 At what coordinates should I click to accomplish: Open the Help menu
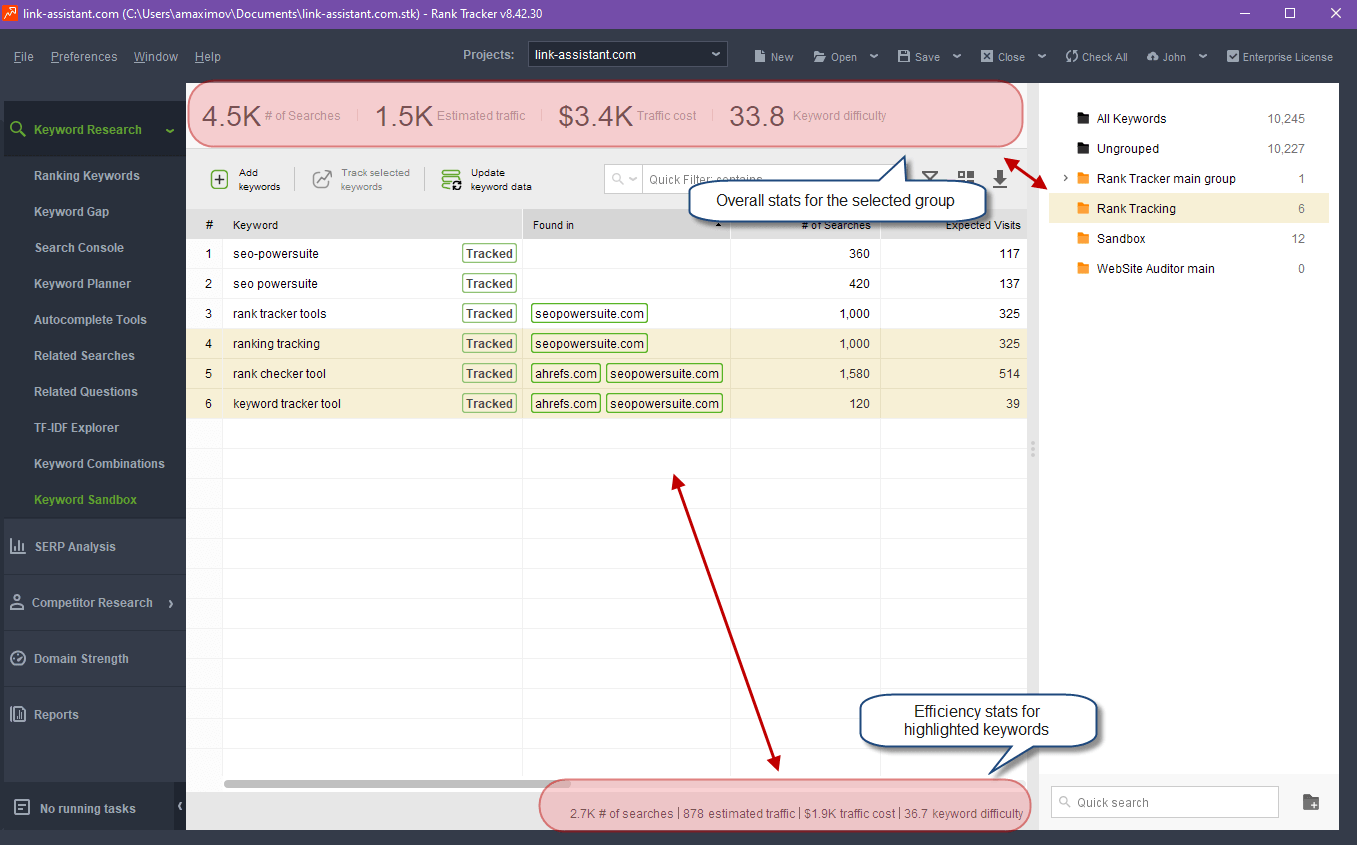point(208,57)
